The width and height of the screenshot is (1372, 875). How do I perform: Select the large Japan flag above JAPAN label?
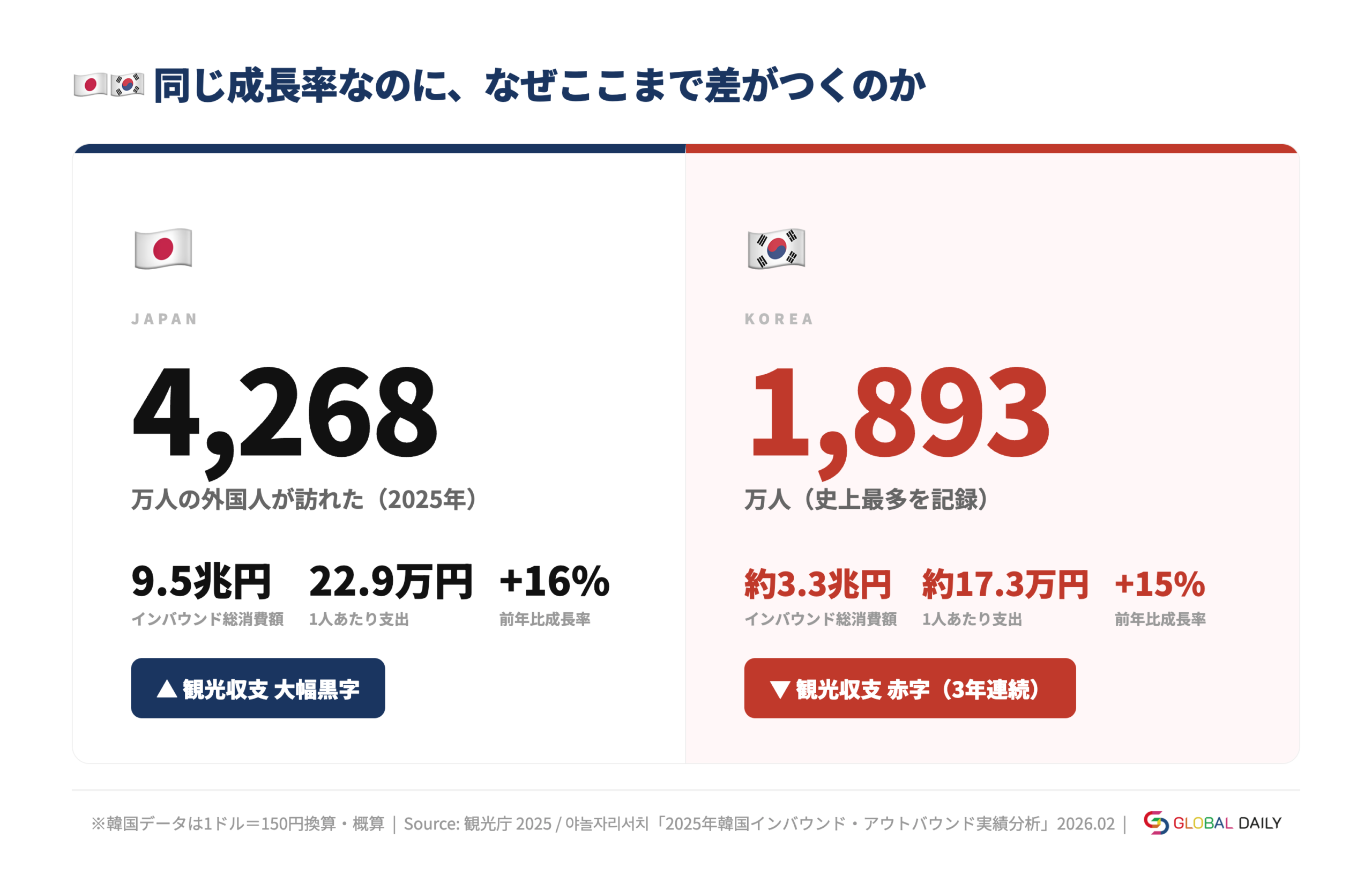tap(163, 249)
